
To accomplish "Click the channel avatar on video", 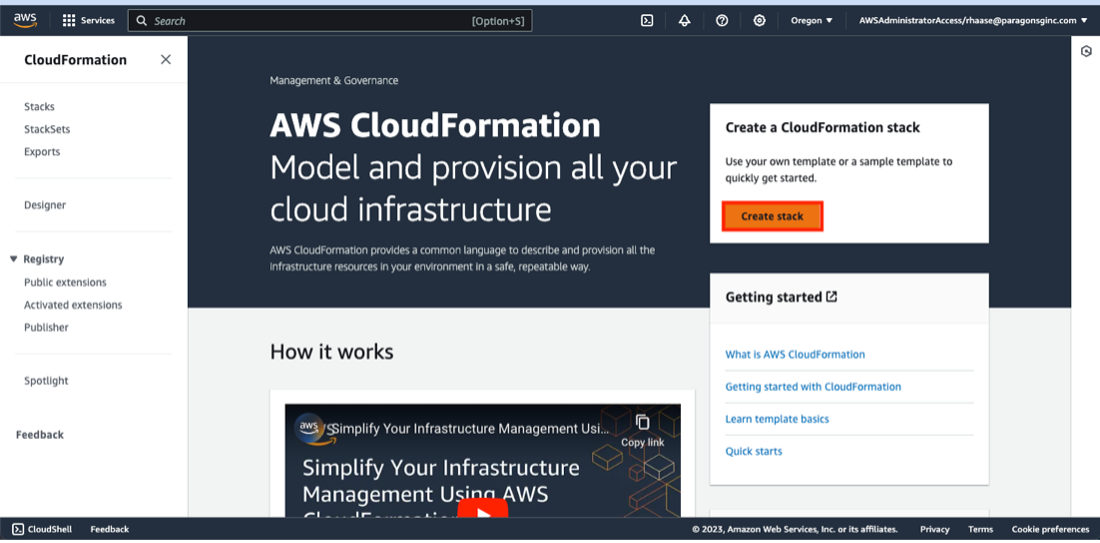I will coord(310,427).
